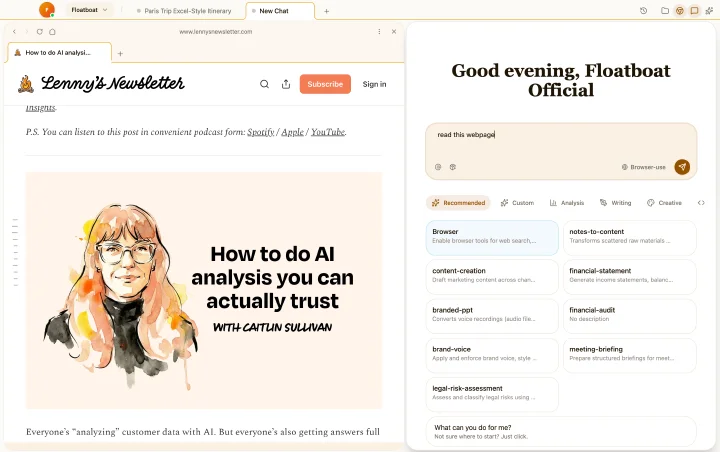Close the embedded browser panel
The width and height of the screenshot is (720, 452).
click(394, 32)
